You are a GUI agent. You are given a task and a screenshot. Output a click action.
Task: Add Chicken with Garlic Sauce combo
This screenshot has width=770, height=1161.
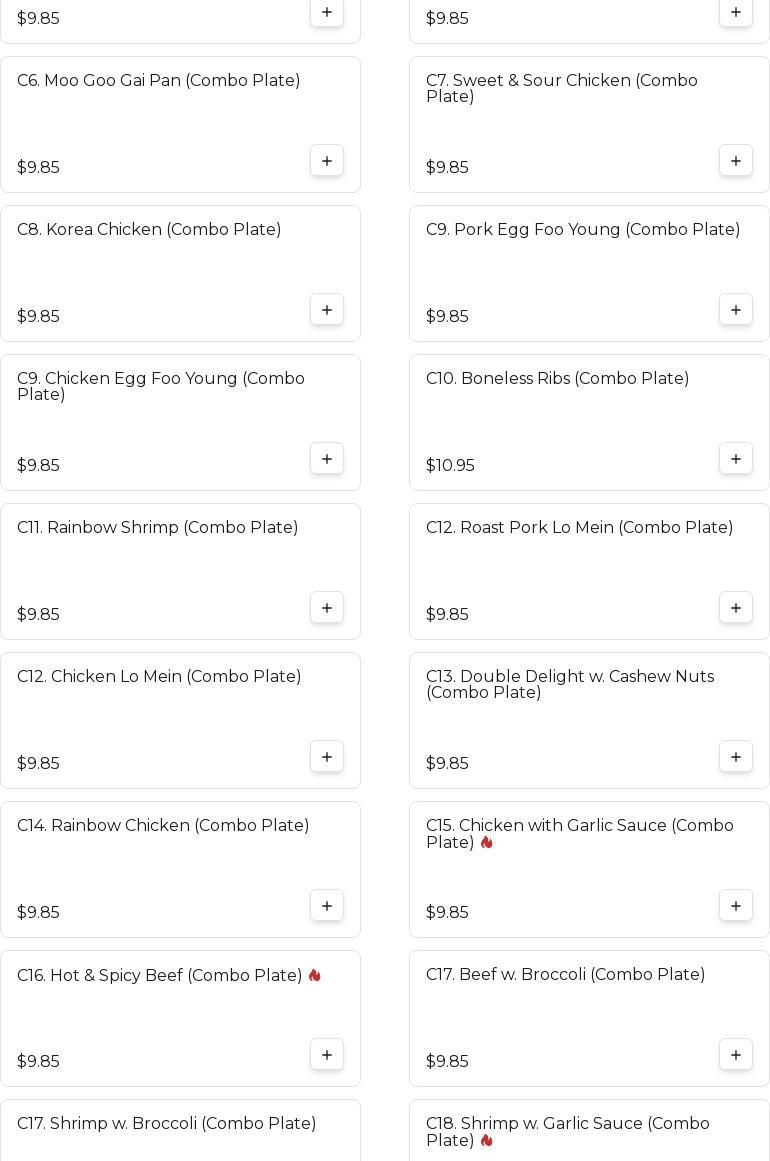[x=736, y=906]
